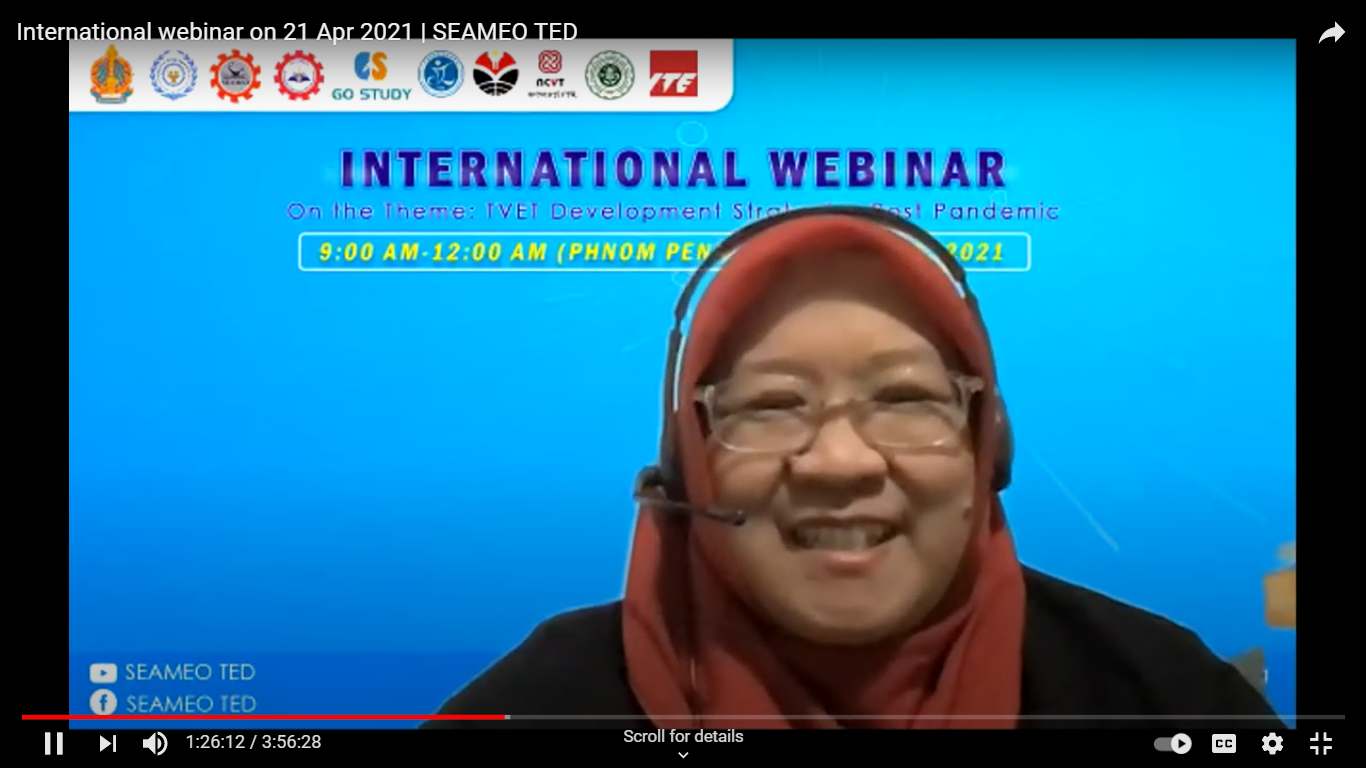
Task: Click Scroll for details text
Action: 683,736
